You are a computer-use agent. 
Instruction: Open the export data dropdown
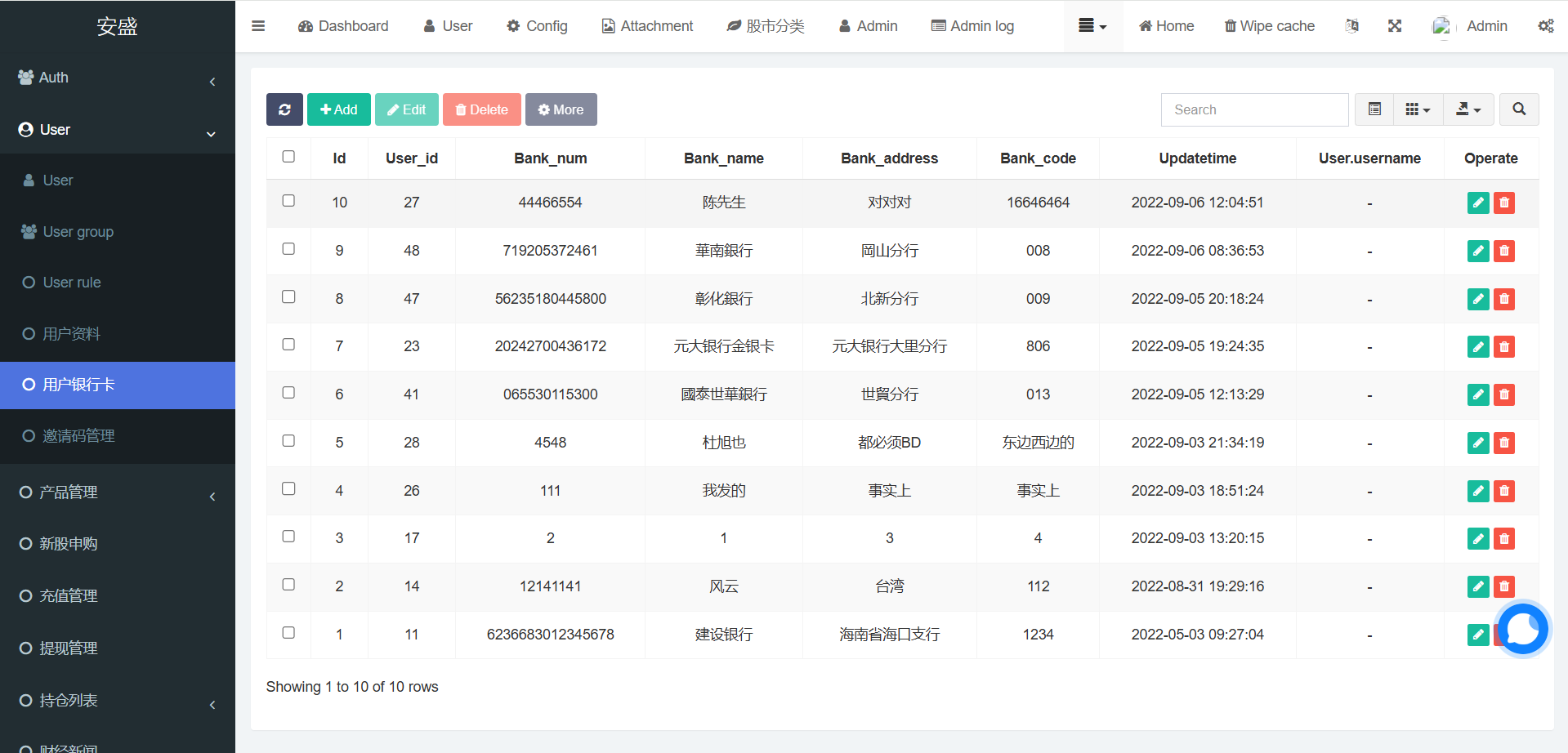tap(1468, 109)
